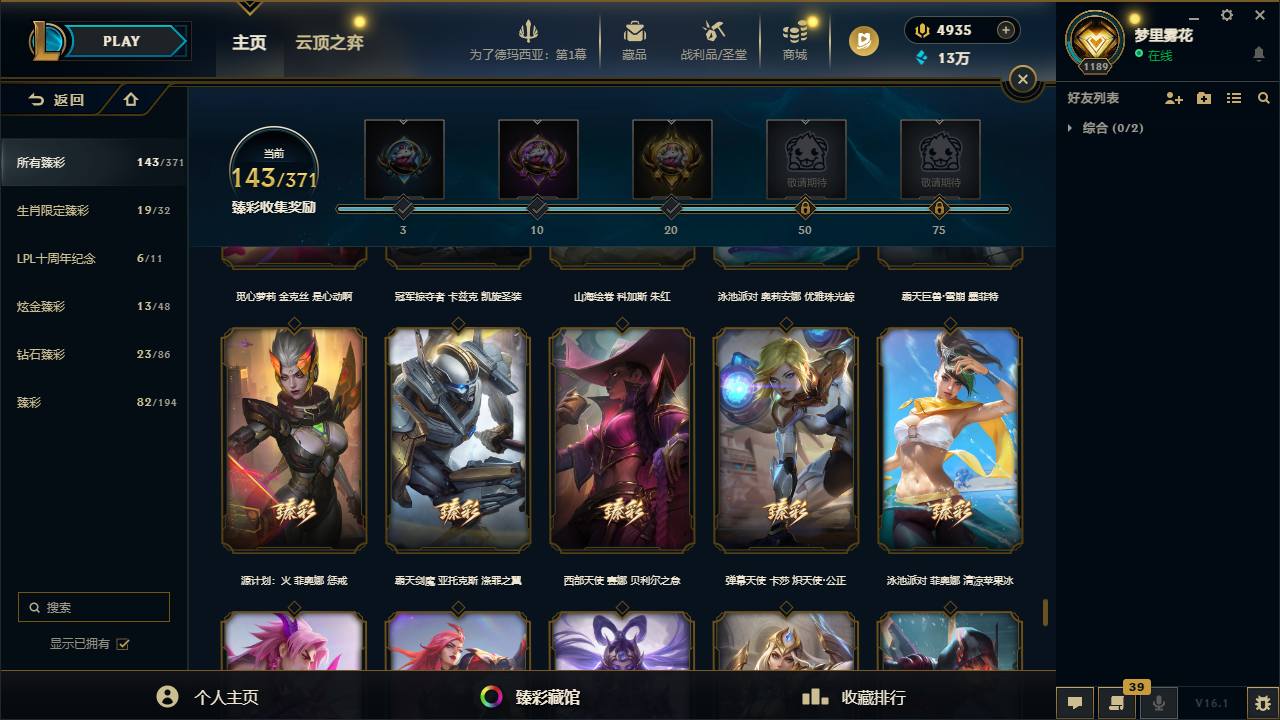Click the 50 milestone lock on progress bar
1280x720 pixels.
pyautogui.click(x=805, y=209)
